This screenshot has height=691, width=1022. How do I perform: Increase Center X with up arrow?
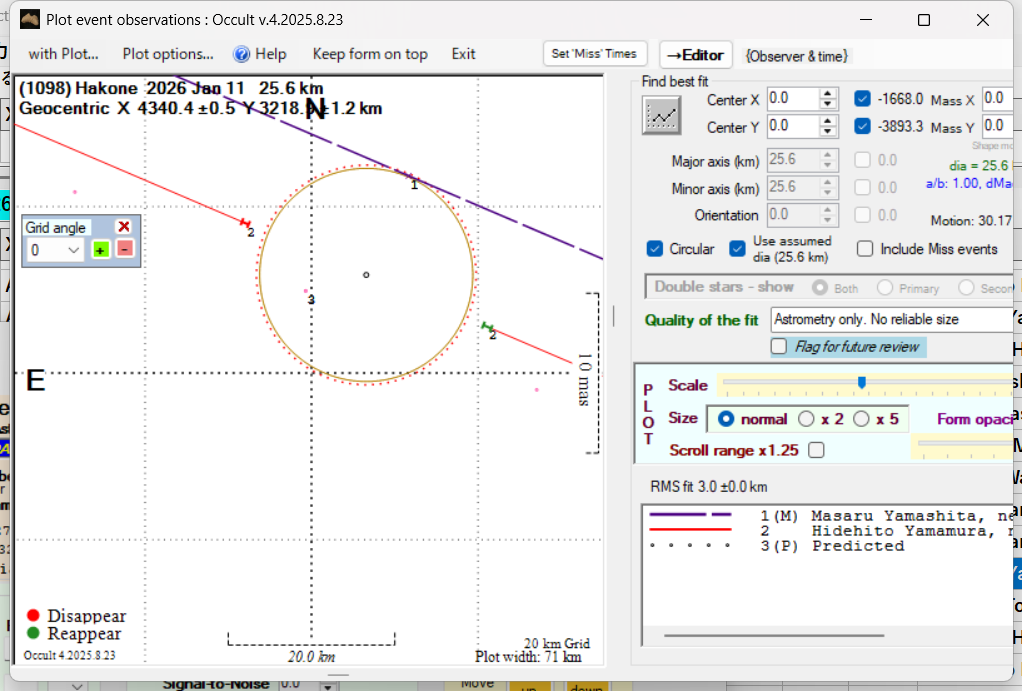coord(828,94)
